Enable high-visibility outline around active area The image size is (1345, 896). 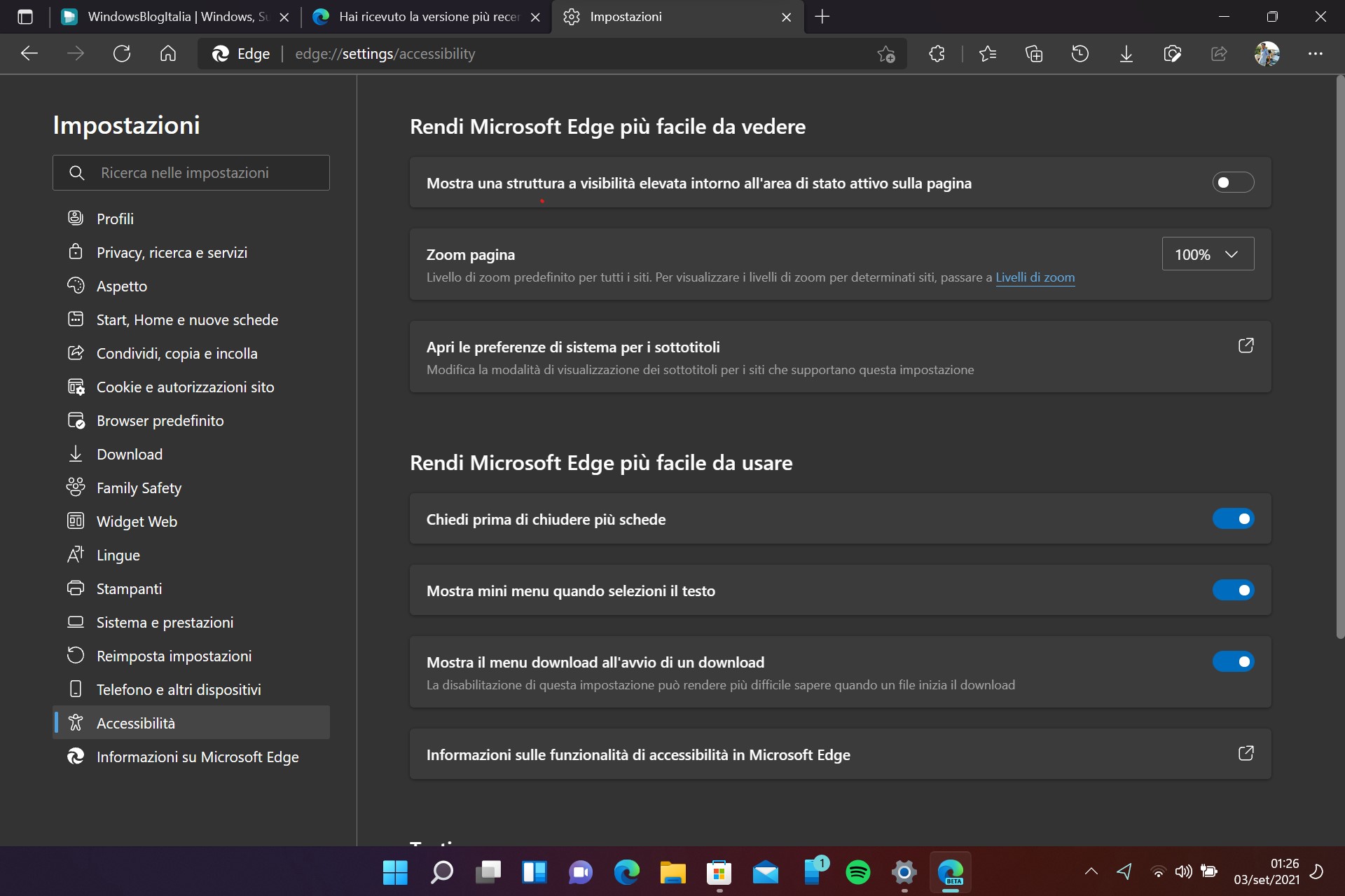tap(1233, 183)
